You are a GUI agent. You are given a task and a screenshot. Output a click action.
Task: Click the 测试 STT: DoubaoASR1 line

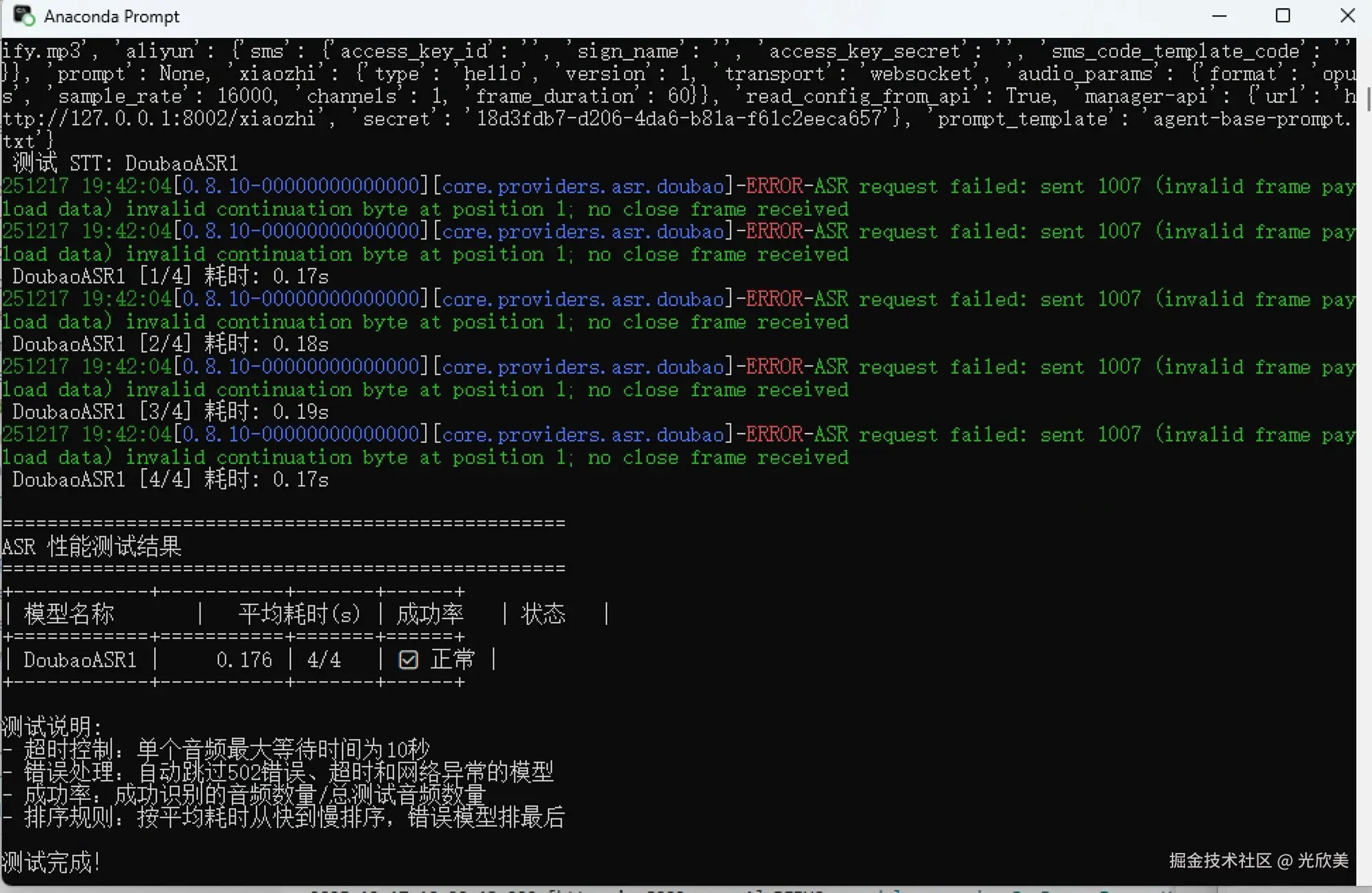click(125, 164)
